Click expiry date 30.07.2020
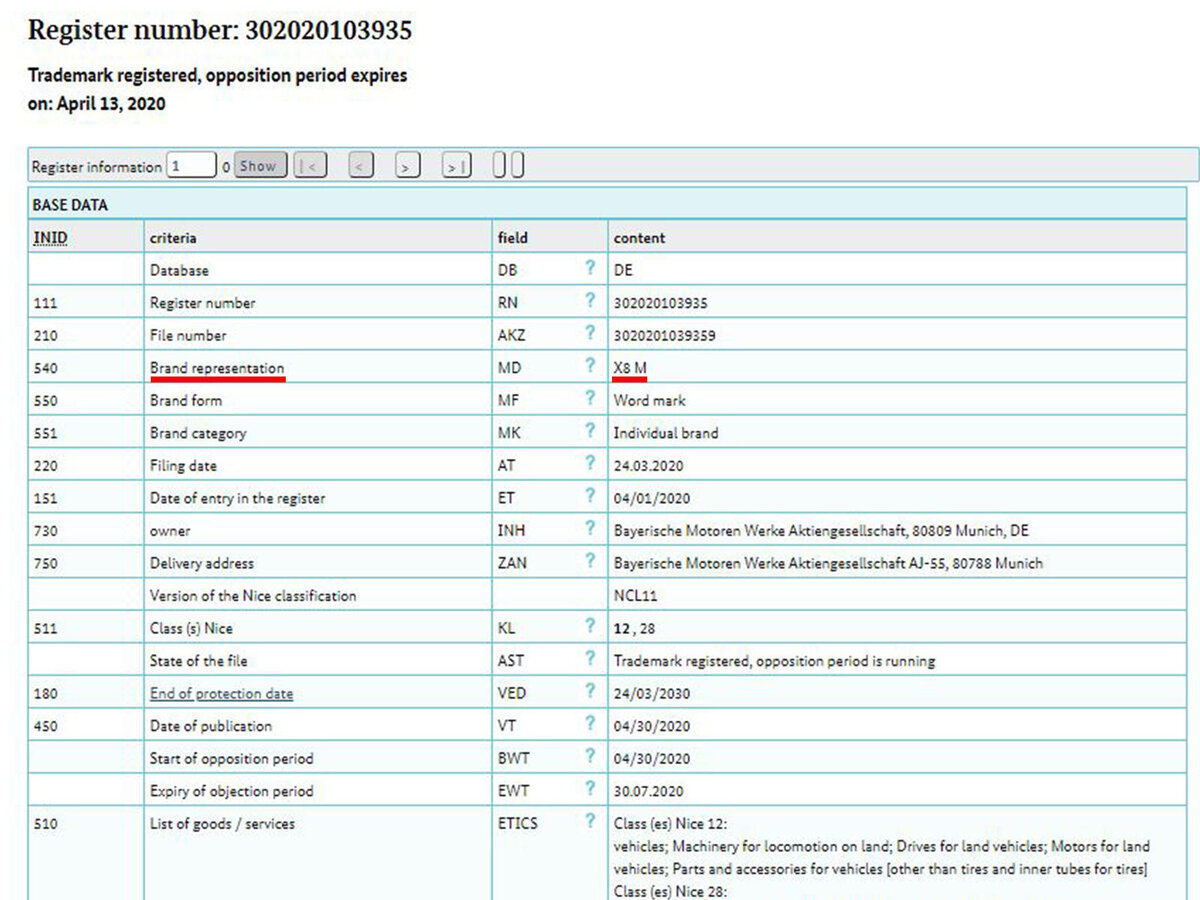The image size is (1200, 900). pos(648,791)
